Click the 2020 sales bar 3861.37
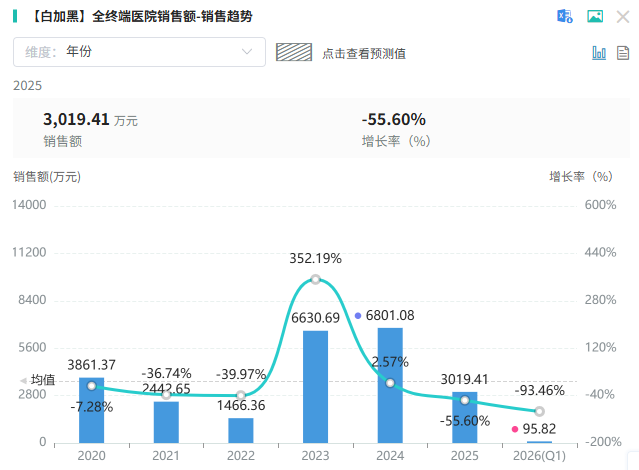This screenshot has height=470, width=639. pos(91,410)
